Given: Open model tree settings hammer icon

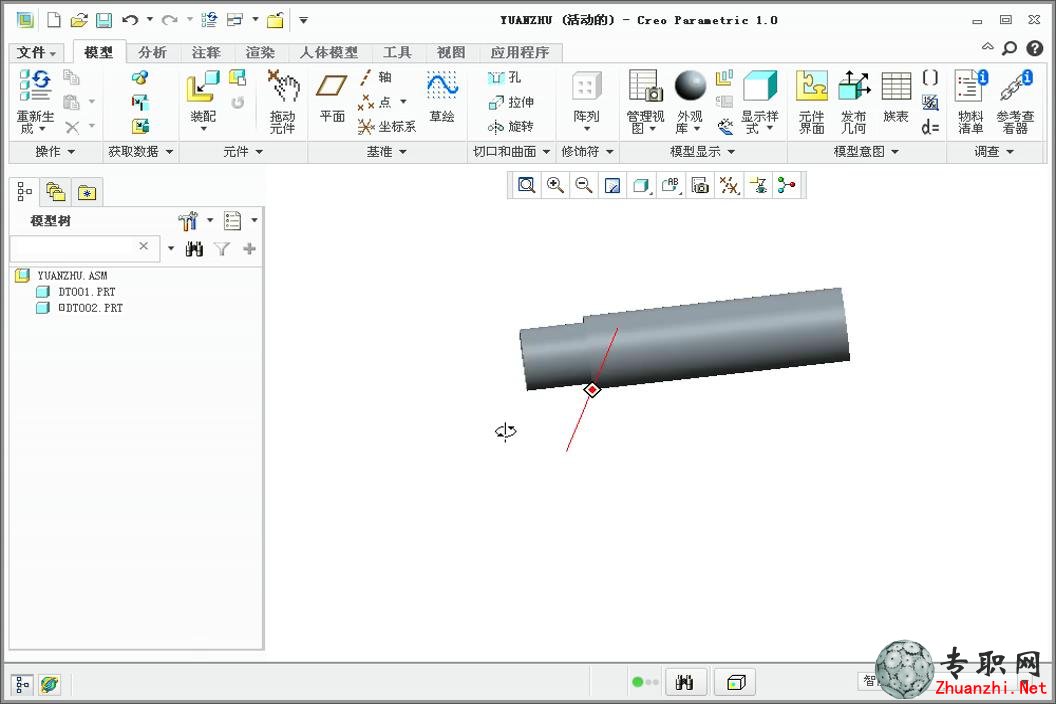Looking at the screenshot, I should click(x=189, y=220).
